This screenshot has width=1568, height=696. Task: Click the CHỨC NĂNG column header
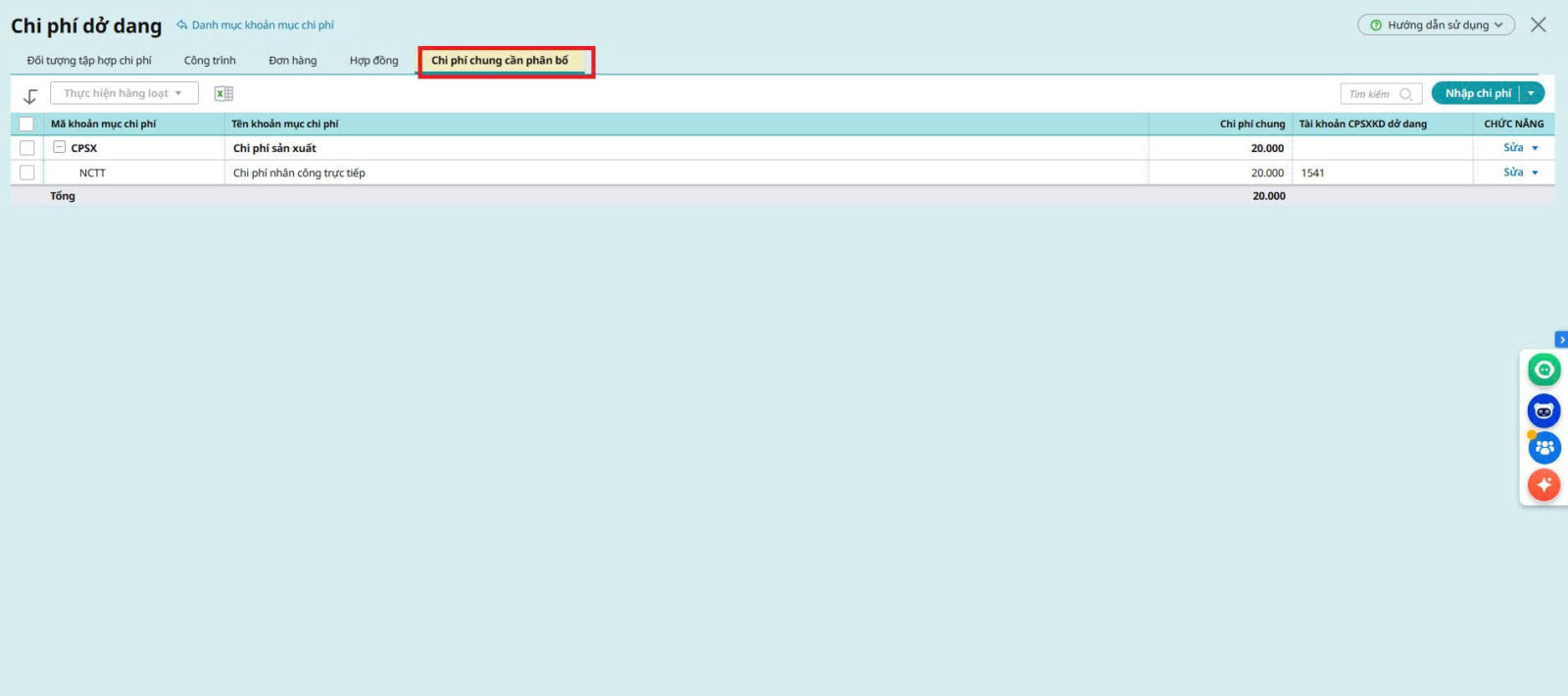coord(1513,124)
